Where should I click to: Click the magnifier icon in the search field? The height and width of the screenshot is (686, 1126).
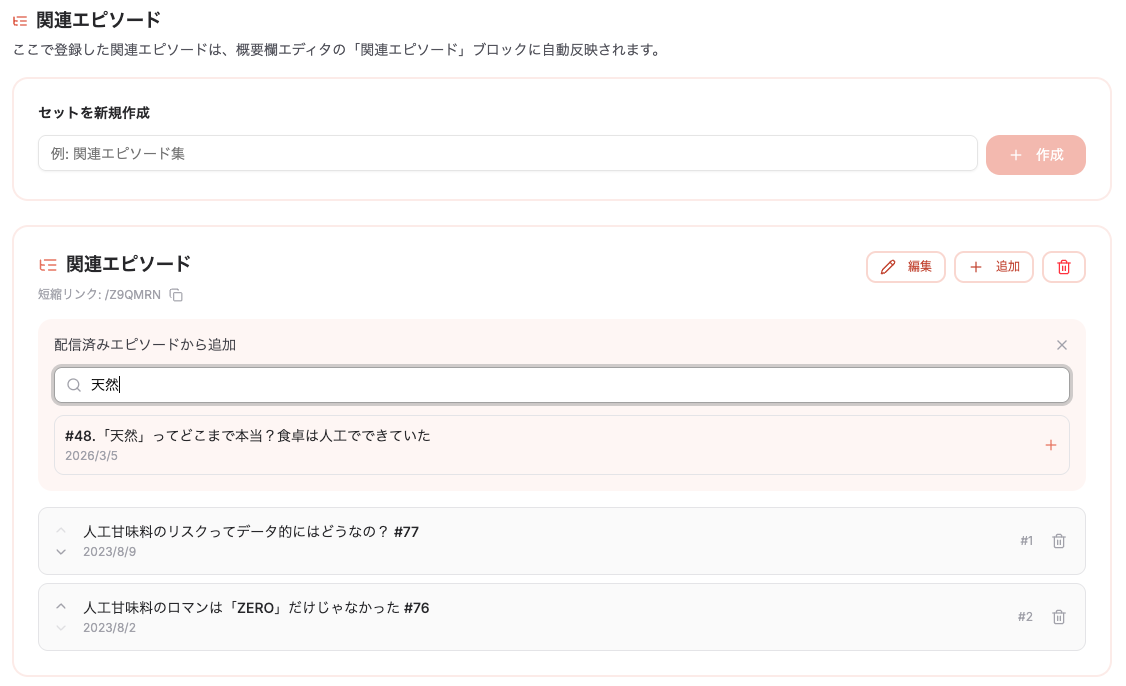[74, 384]
